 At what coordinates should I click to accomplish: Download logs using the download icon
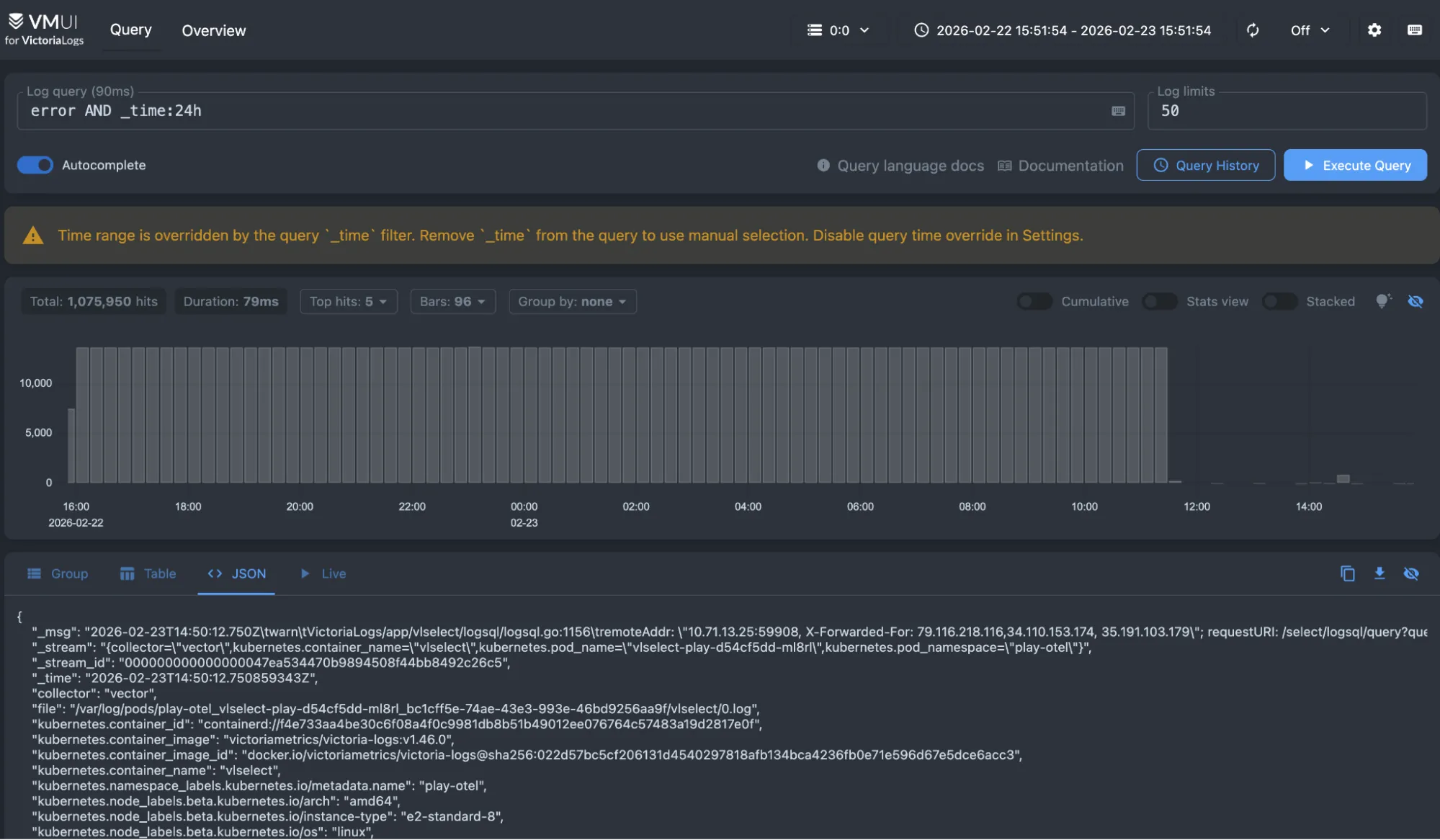(1379, 573)
